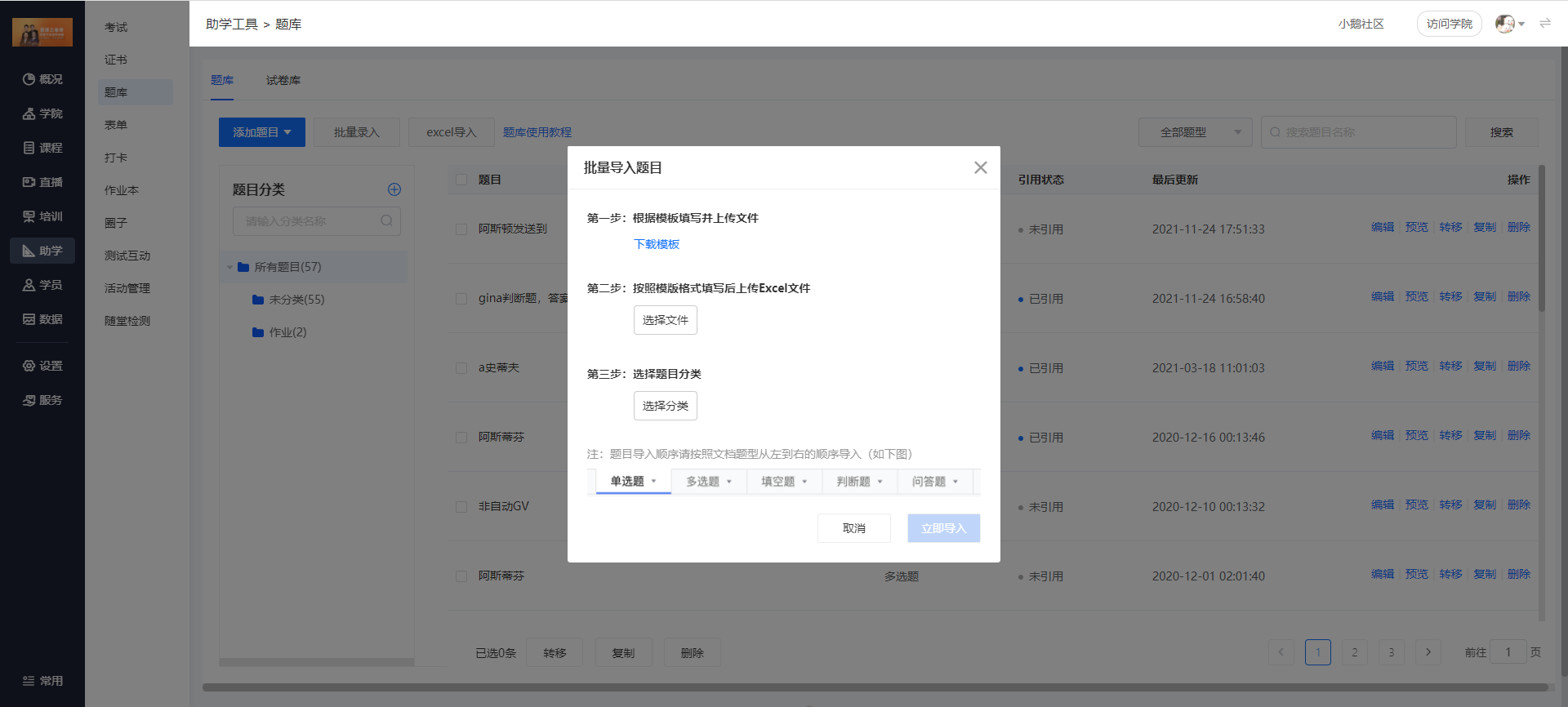Click the 下载模板 link
Viewport: 1568px width, 707px height.
point(657,244)
